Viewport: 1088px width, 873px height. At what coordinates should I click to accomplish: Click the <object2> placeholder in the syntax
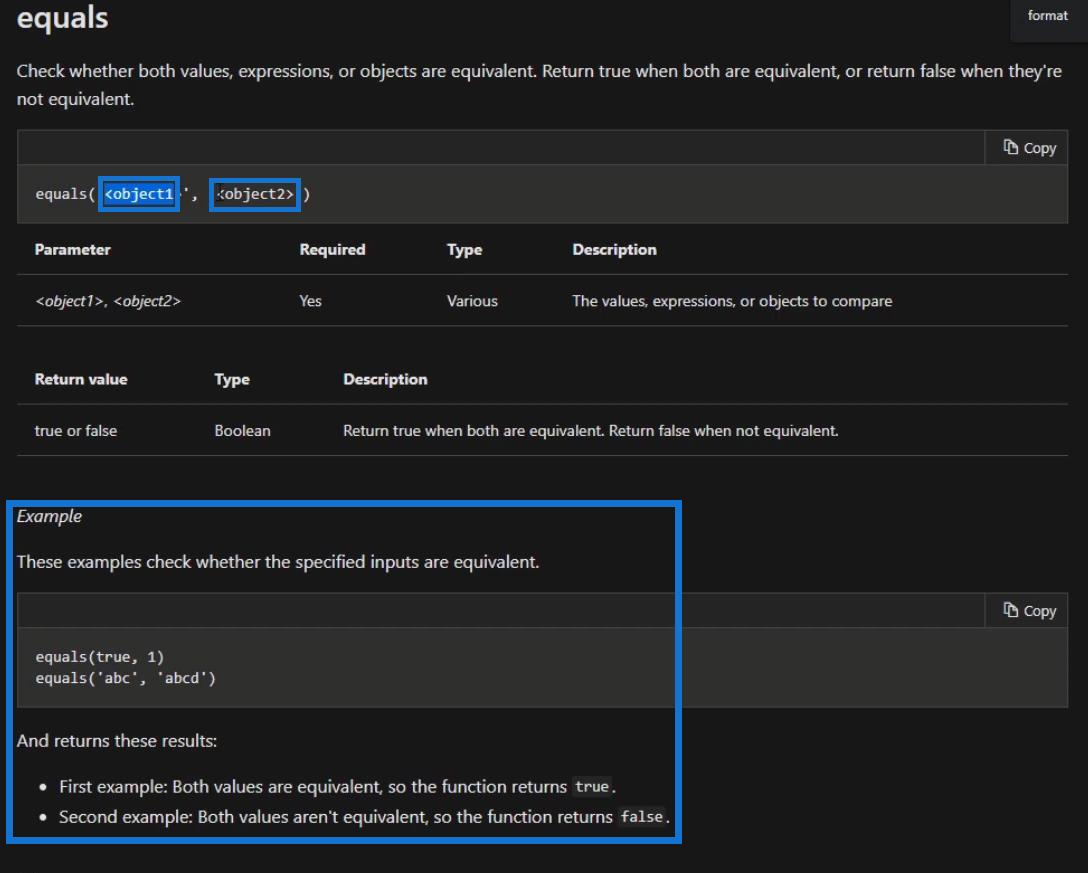[x=256, y=194]
